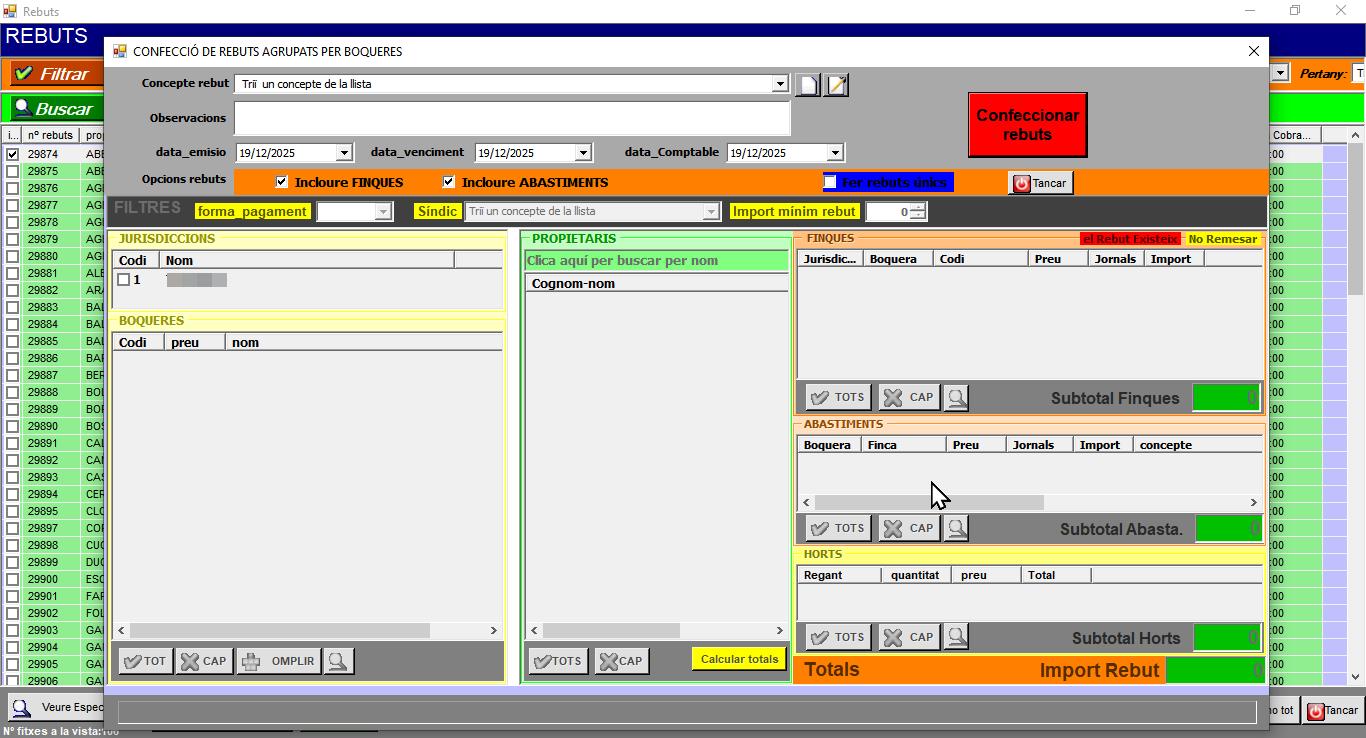
Task: Click the magnifier icon in Finques panel
Action: point(957,398)
